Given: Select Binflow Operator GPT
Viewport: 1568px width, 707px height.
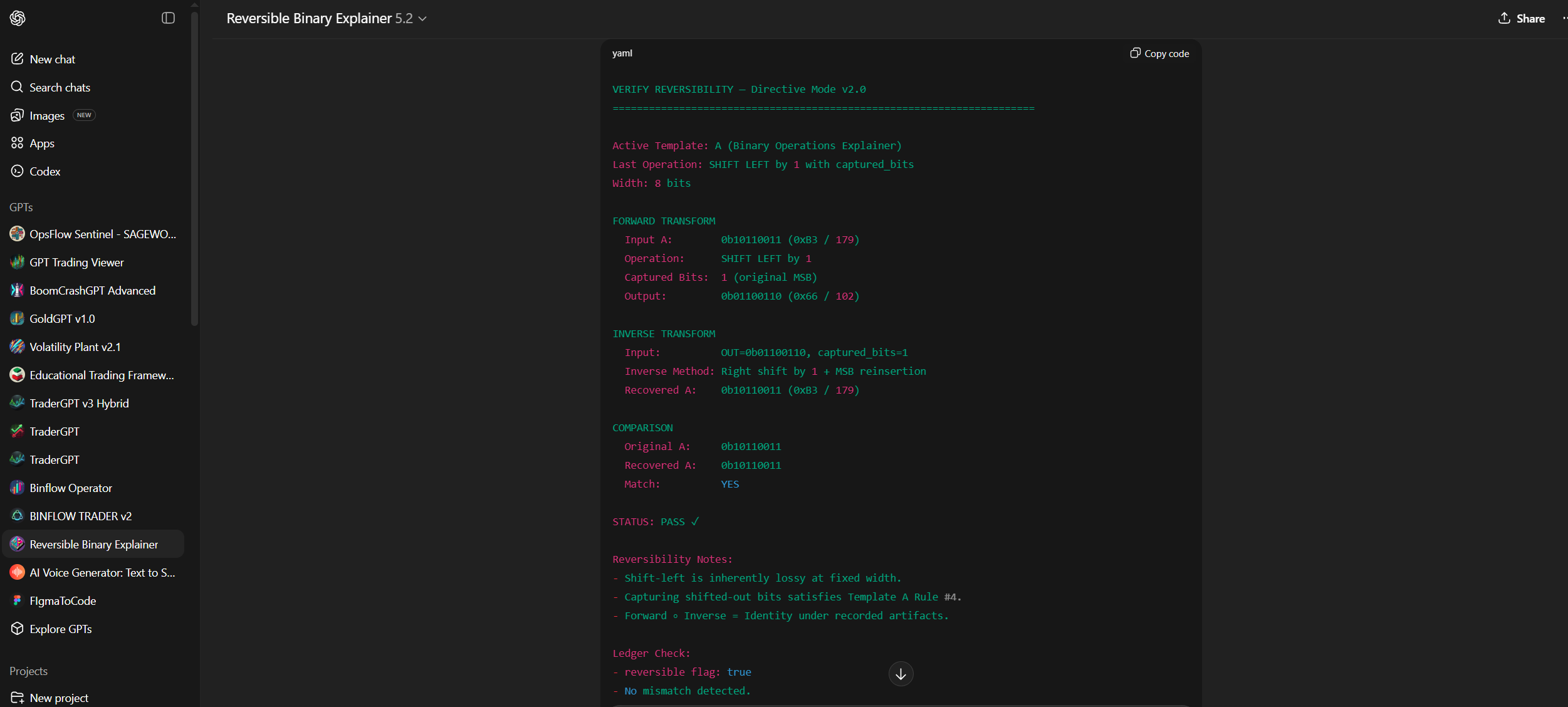Looking at the screenshot, I should tap(71, 488).
